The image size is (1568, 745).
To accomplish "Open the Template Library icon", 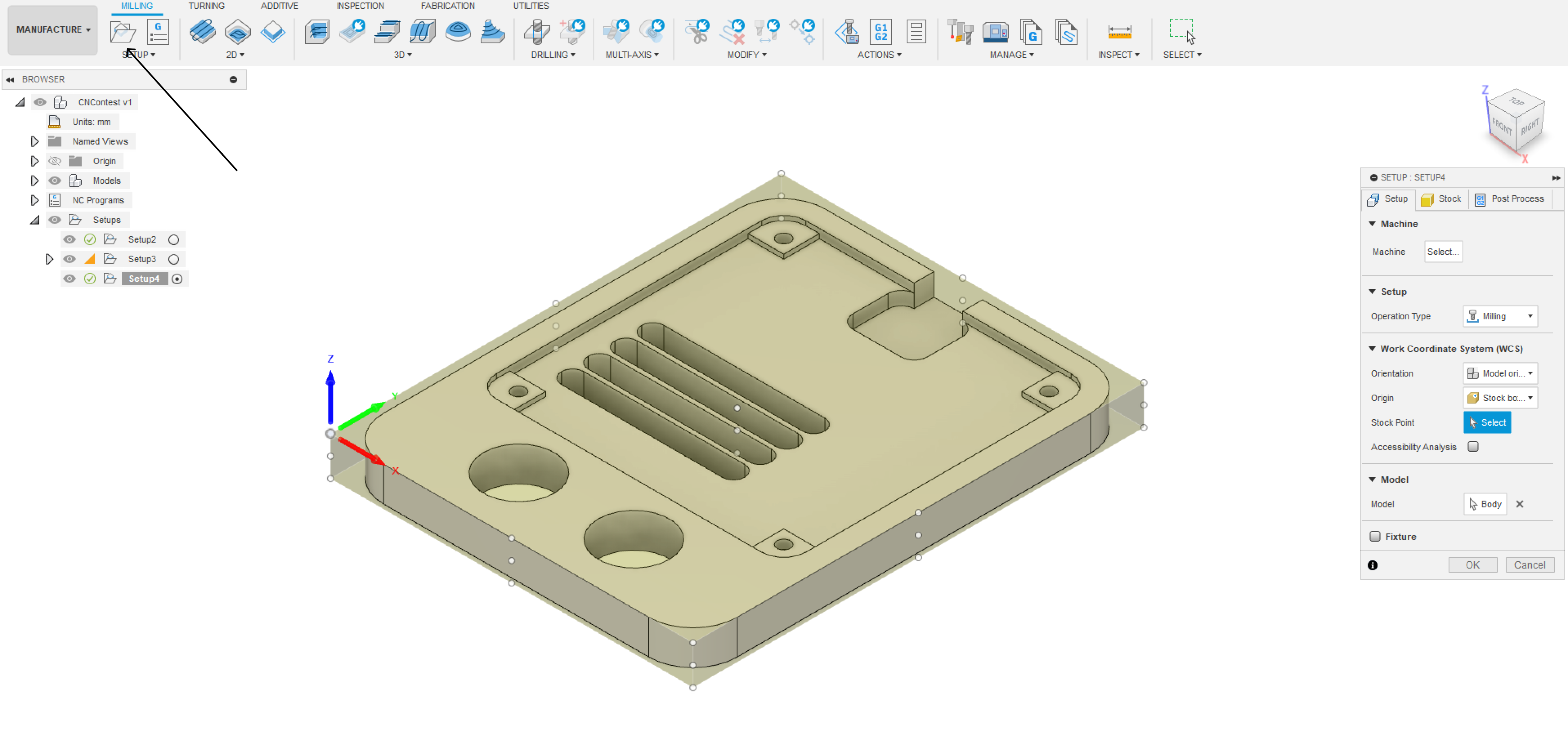I will (x=1067, y=32).
